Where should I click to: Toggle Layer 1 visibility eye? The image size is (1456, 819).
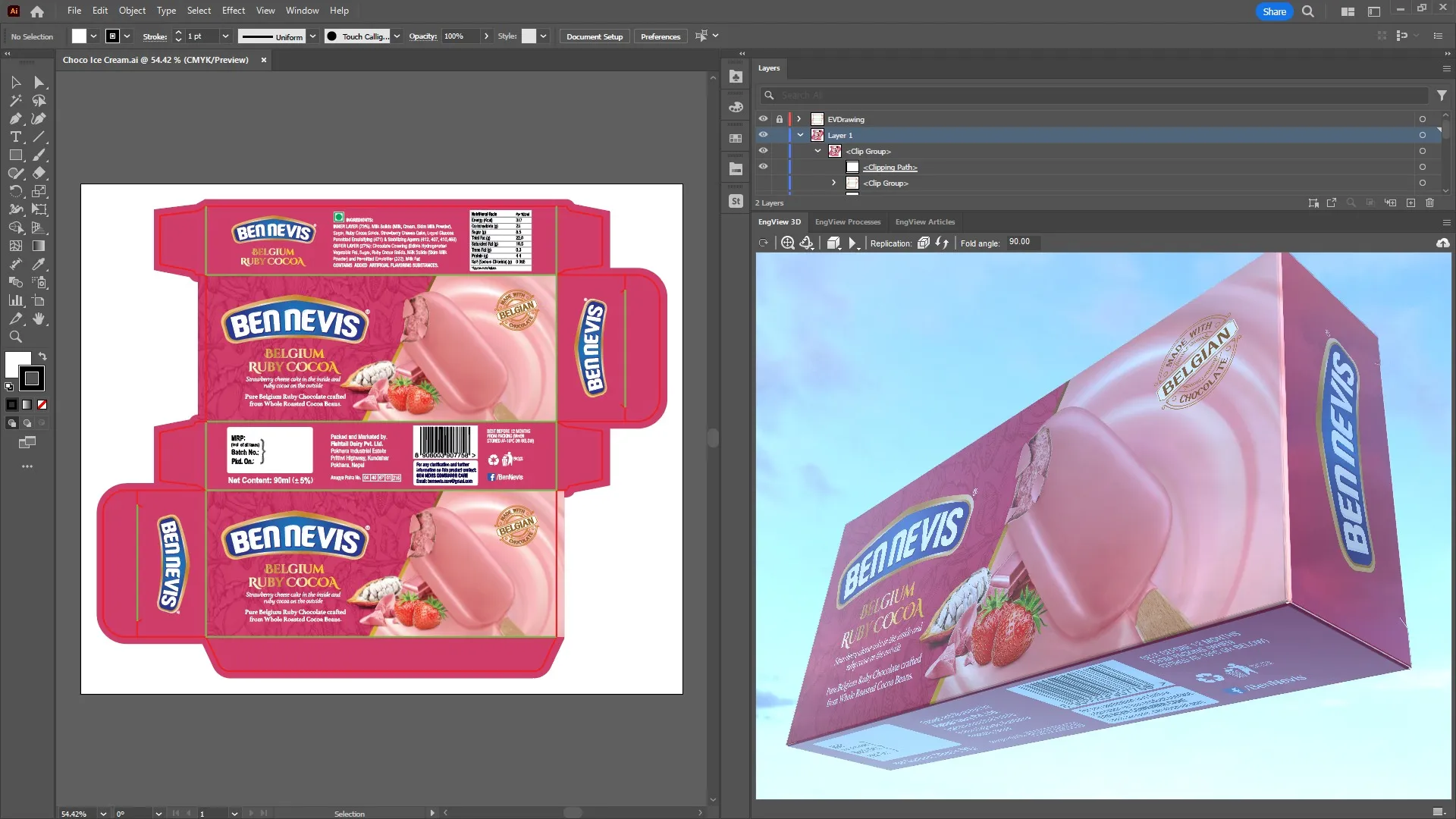point(763,135)
